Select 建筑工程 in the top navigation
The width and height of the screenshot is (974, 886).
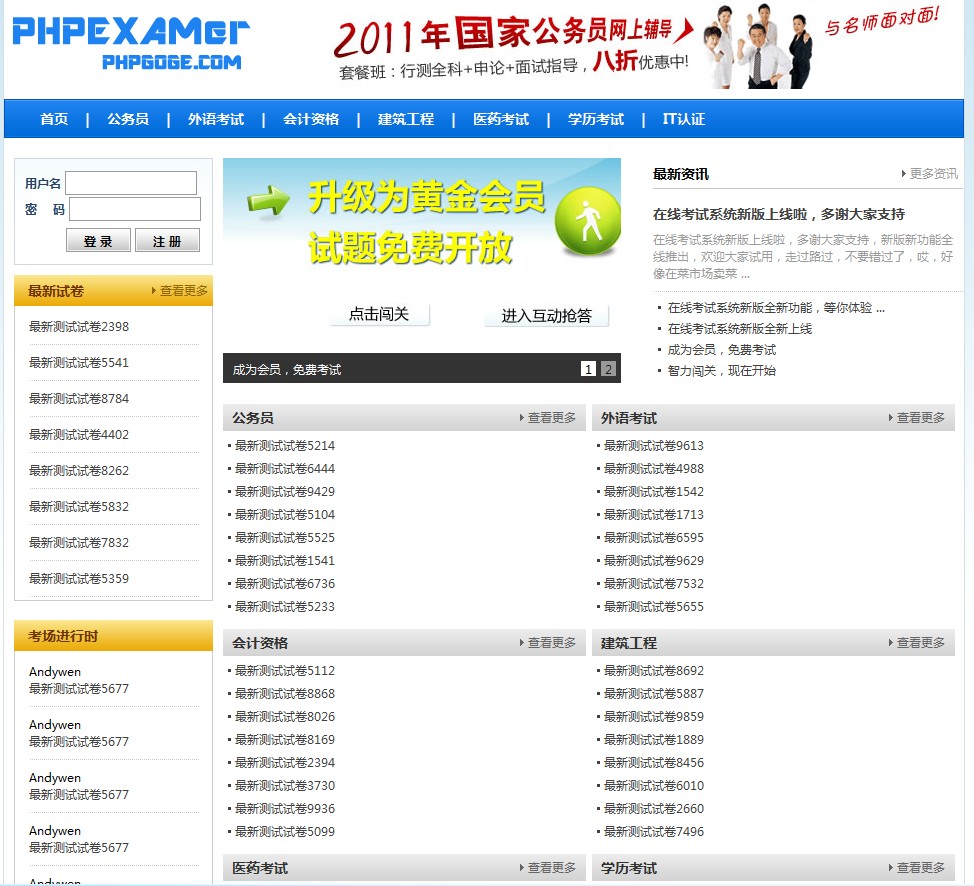[x=406, y=119]
